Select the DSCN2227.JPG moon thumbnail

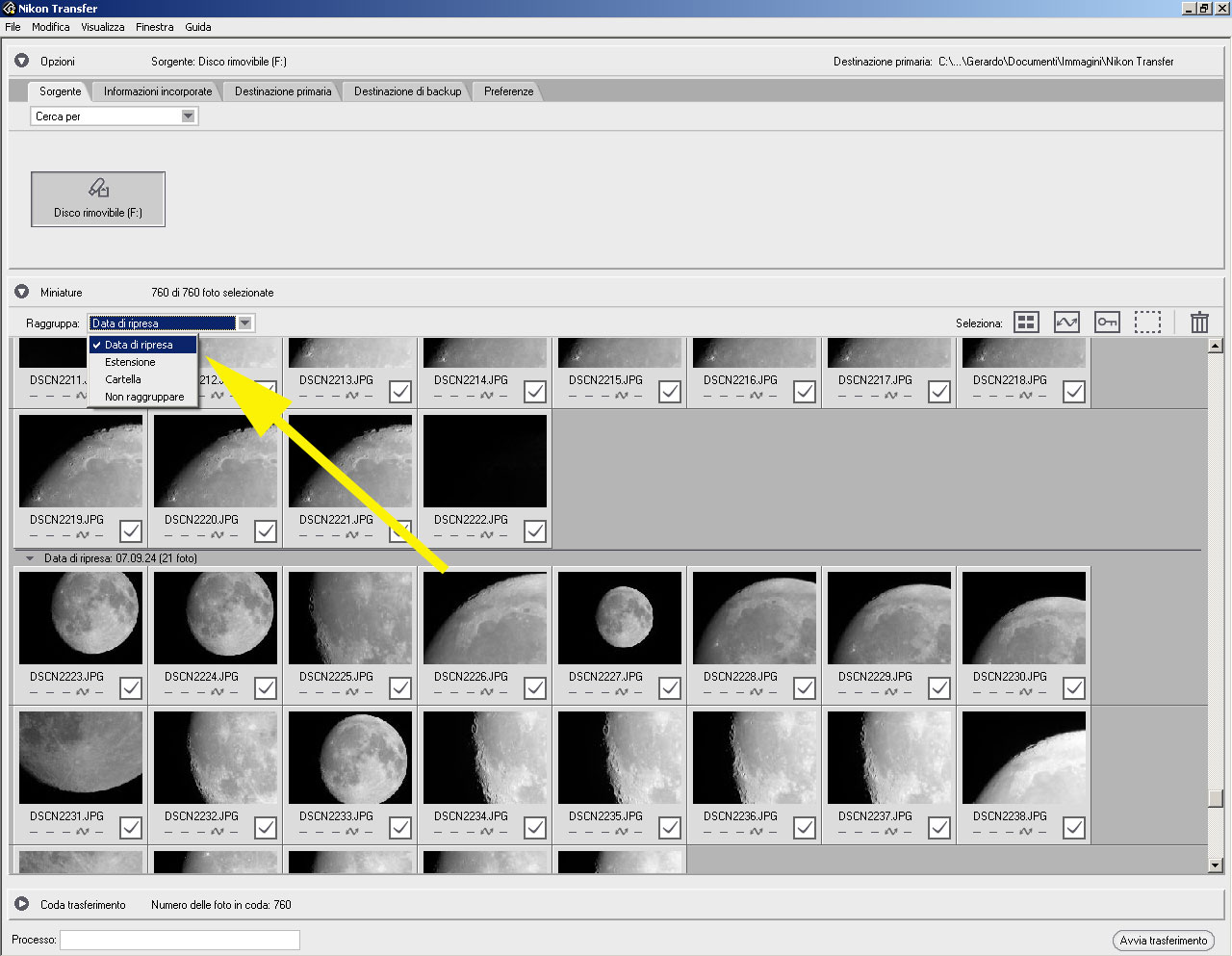[620, 618]
